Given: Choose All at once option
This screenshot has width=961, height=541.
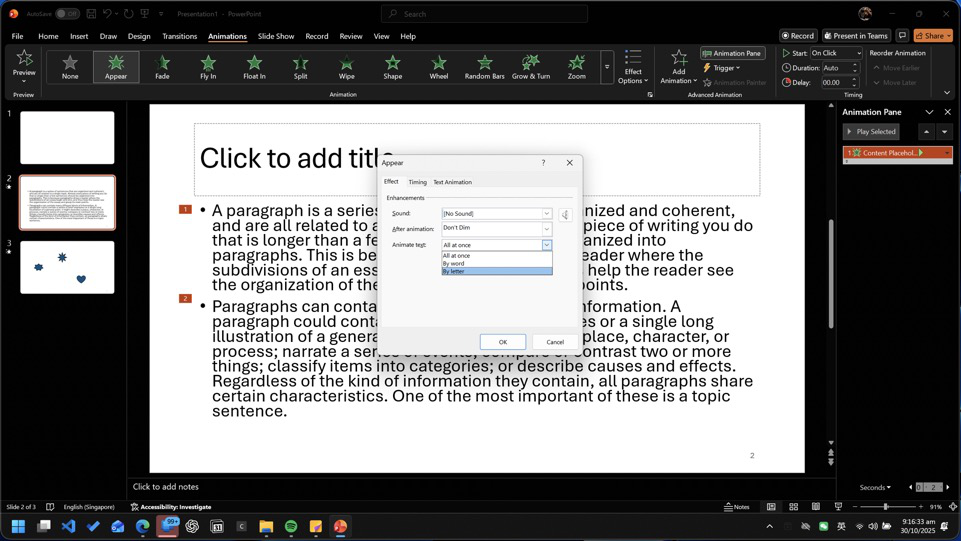Looking at the screenshot, I should (497, 255).
